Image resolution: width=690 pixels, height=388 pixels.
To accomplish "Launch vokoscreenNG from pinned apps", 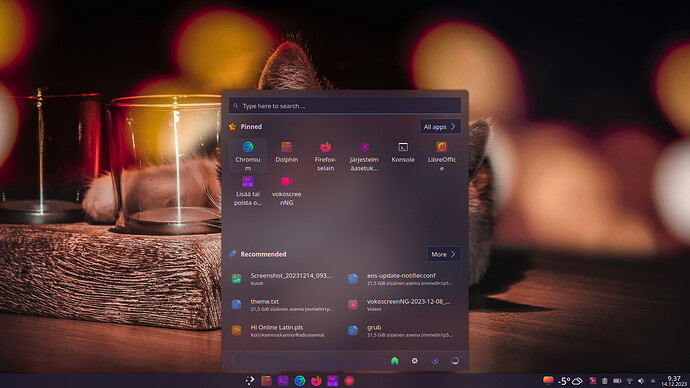I will 286,191.
